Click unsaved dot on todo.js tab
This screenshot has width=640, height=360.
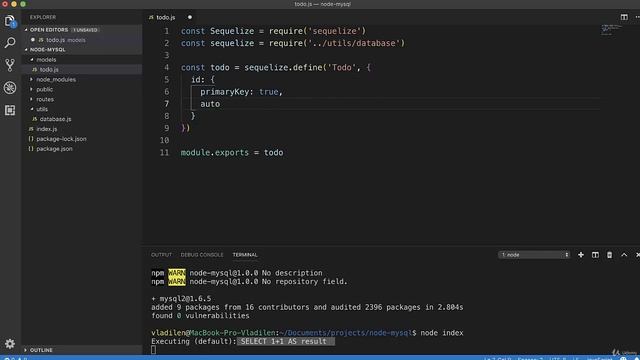pos(190,17)
